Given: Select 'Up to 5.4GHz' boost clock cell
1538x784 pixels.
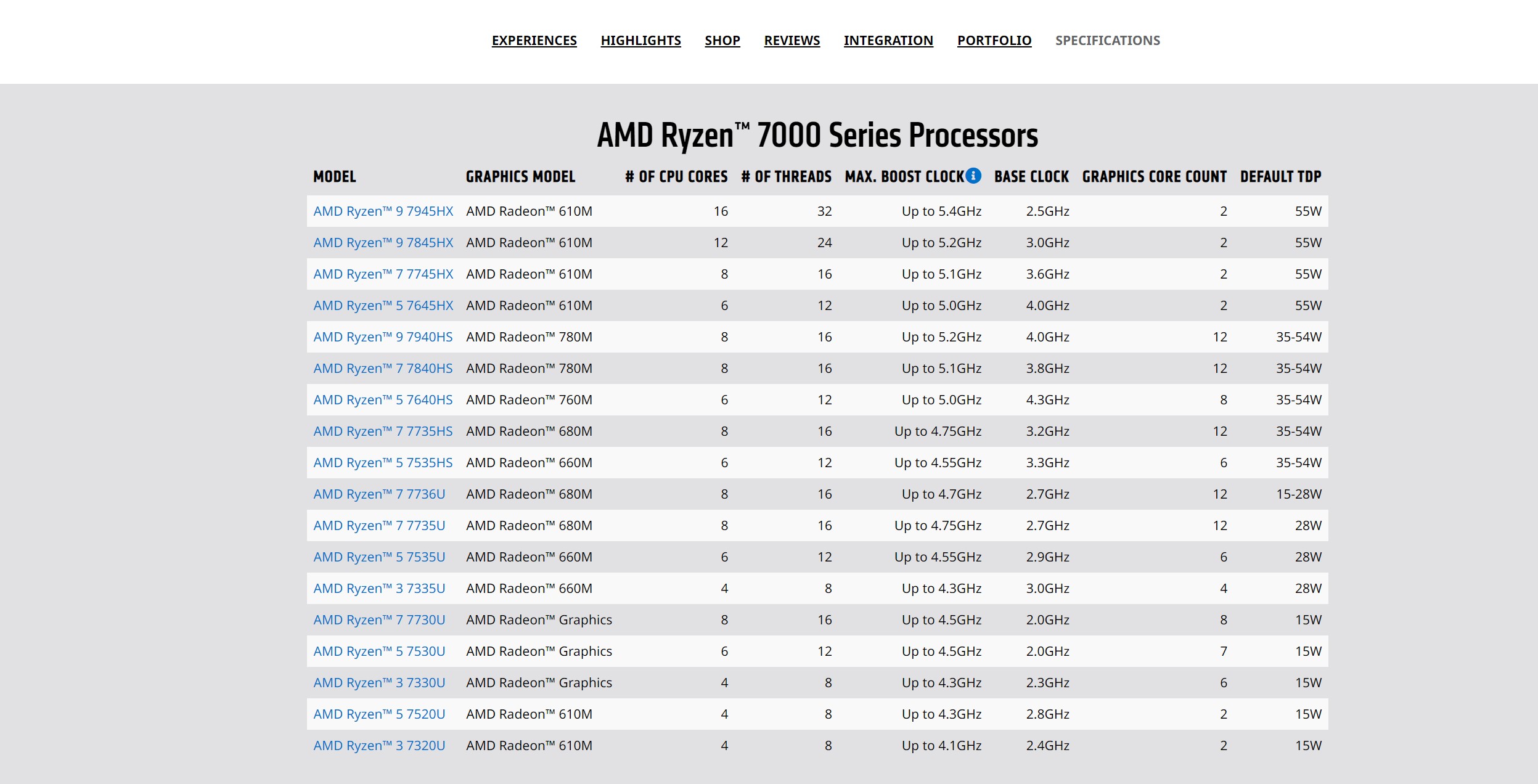Looking at the screenshot, I should click(x=941, y=211).
